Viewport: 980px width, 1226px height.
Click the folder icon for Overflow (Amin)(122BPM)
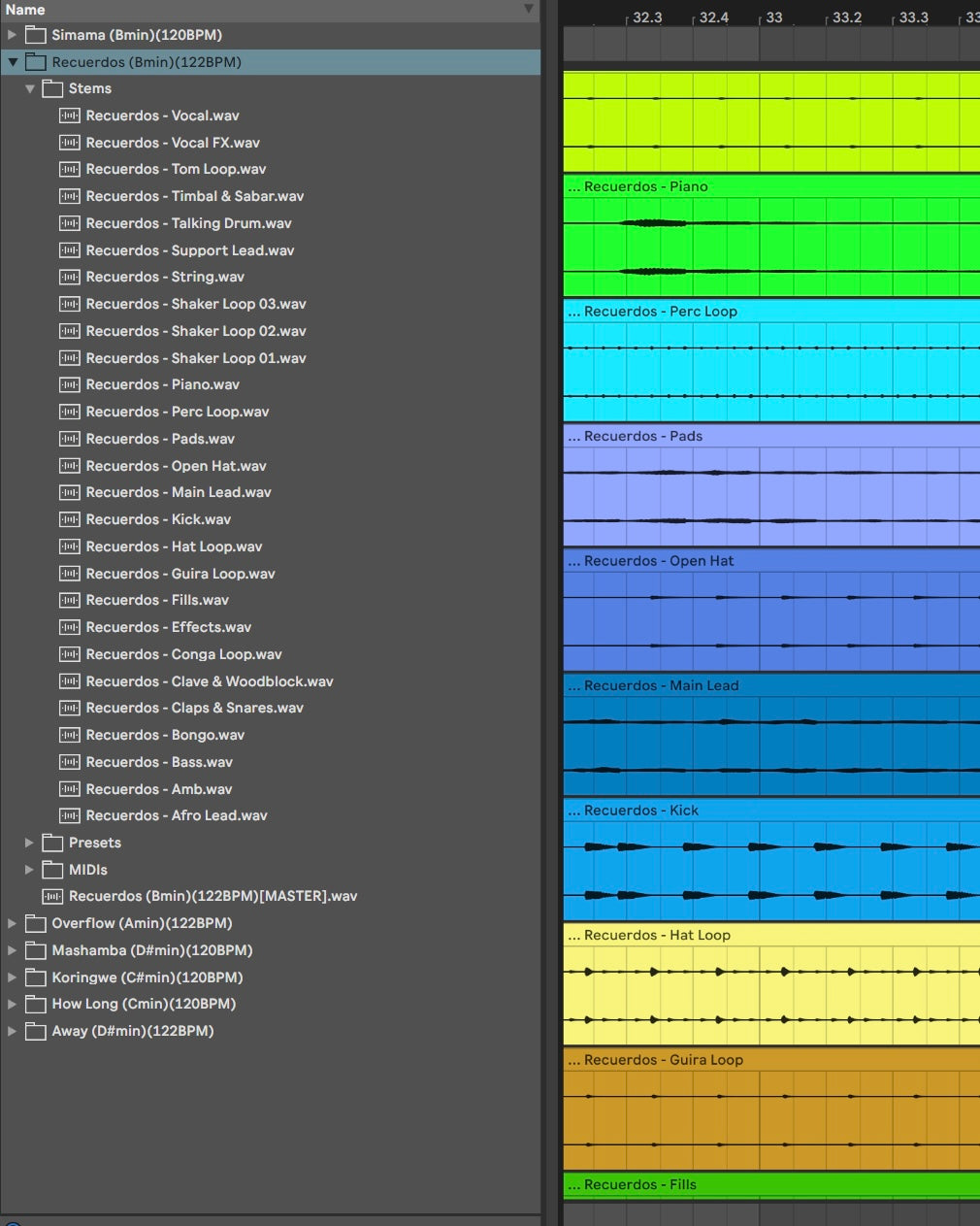36,923
